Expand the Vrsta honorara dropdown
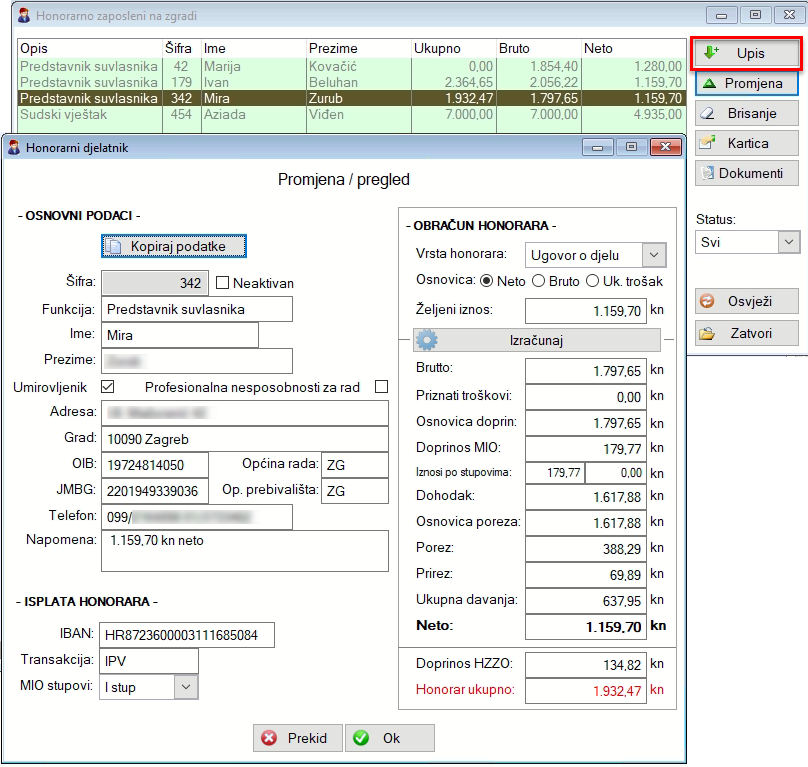Screen dimensions: 808x767 click(x=653, y=255)
